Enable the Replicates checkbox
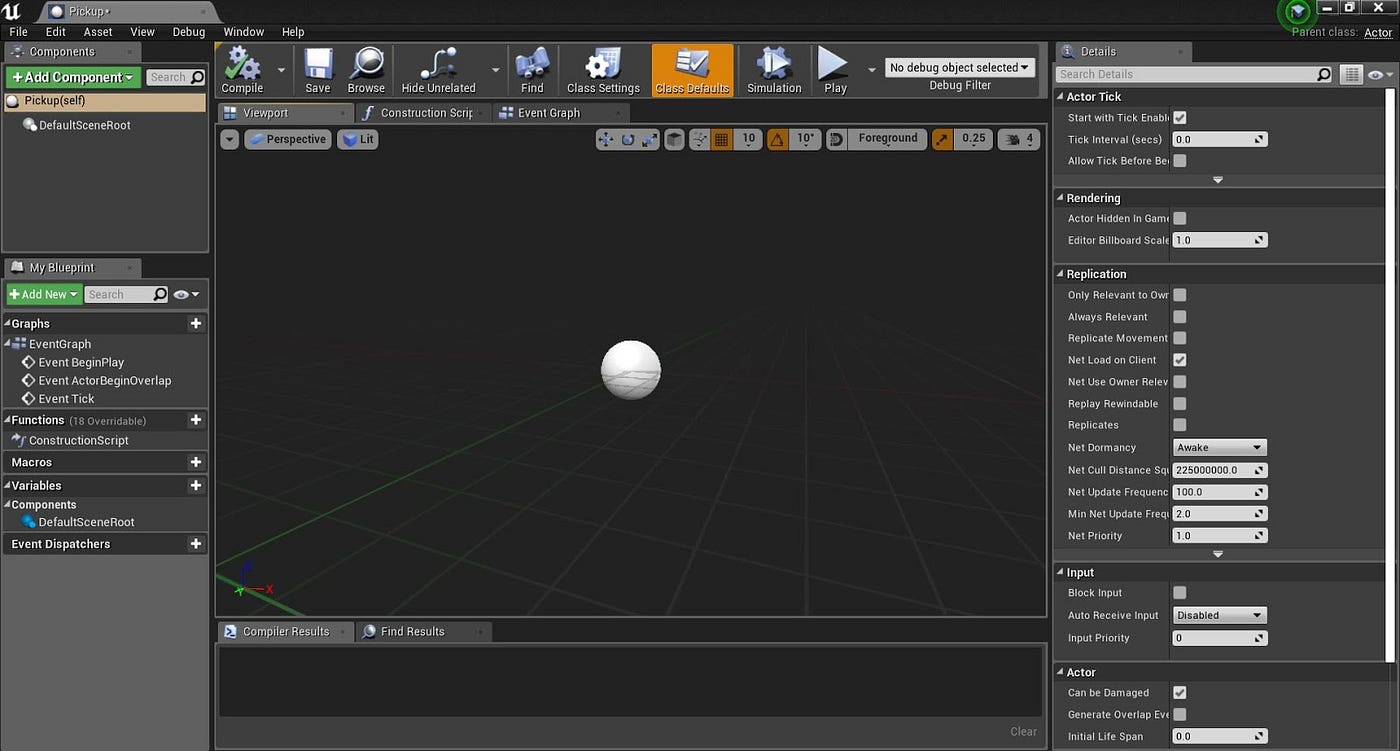This screenshot has height=751, width=1400. tap(1180, 424)
